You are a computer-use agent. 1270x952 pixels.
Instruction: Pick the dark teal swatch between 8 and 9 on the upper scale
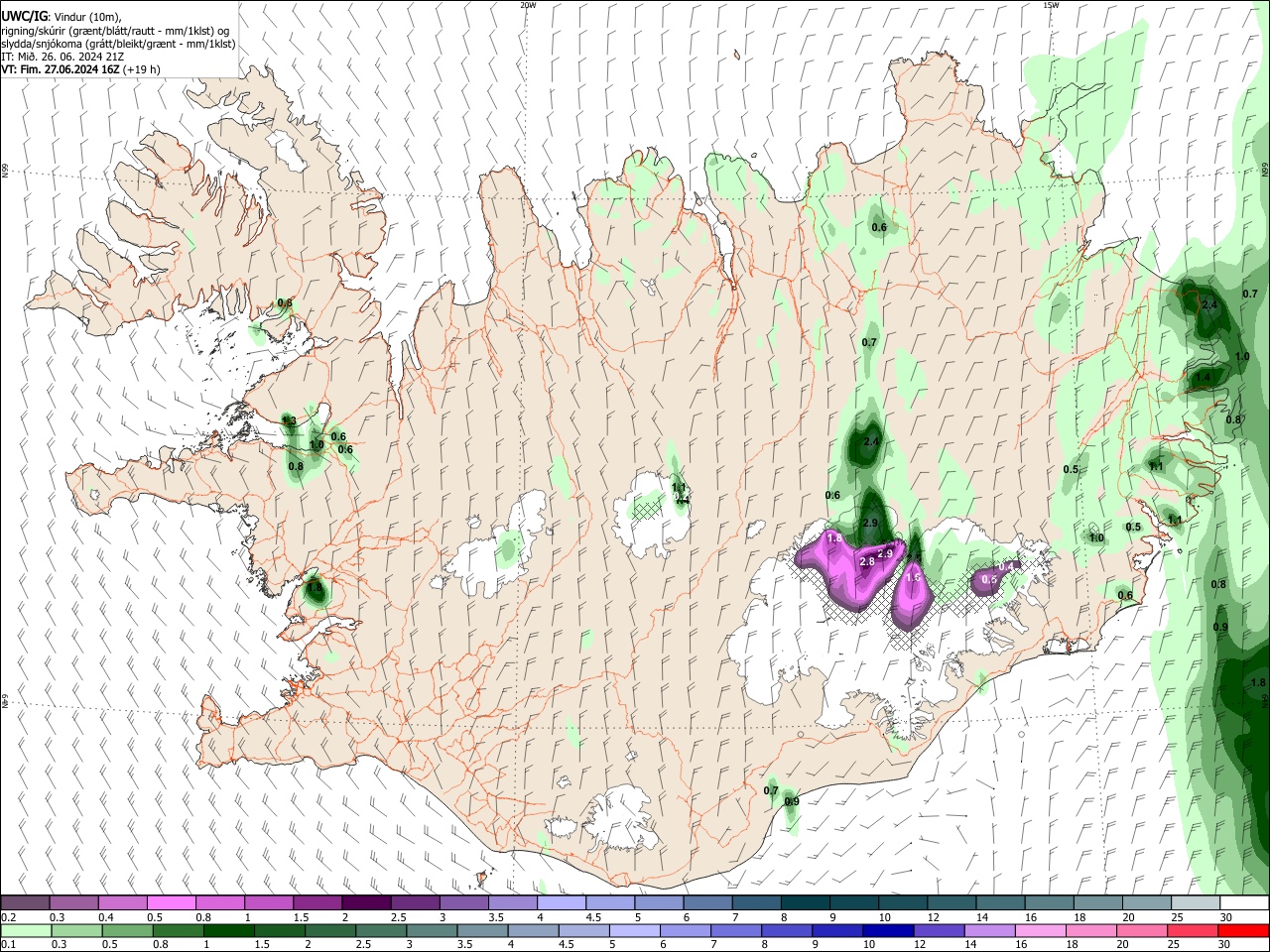806,903
